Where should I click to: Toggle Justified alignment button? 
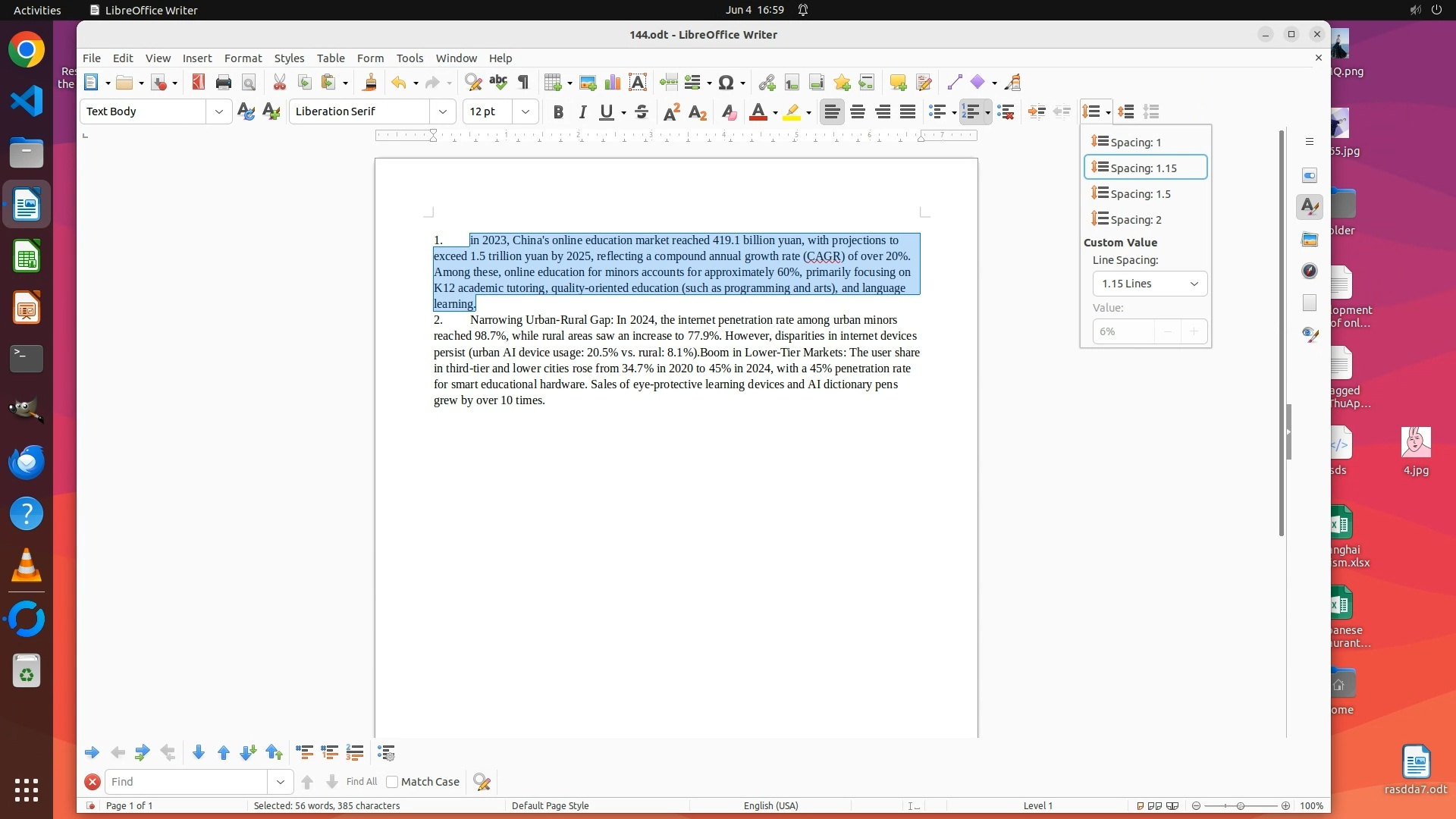(x=908, y=112)
